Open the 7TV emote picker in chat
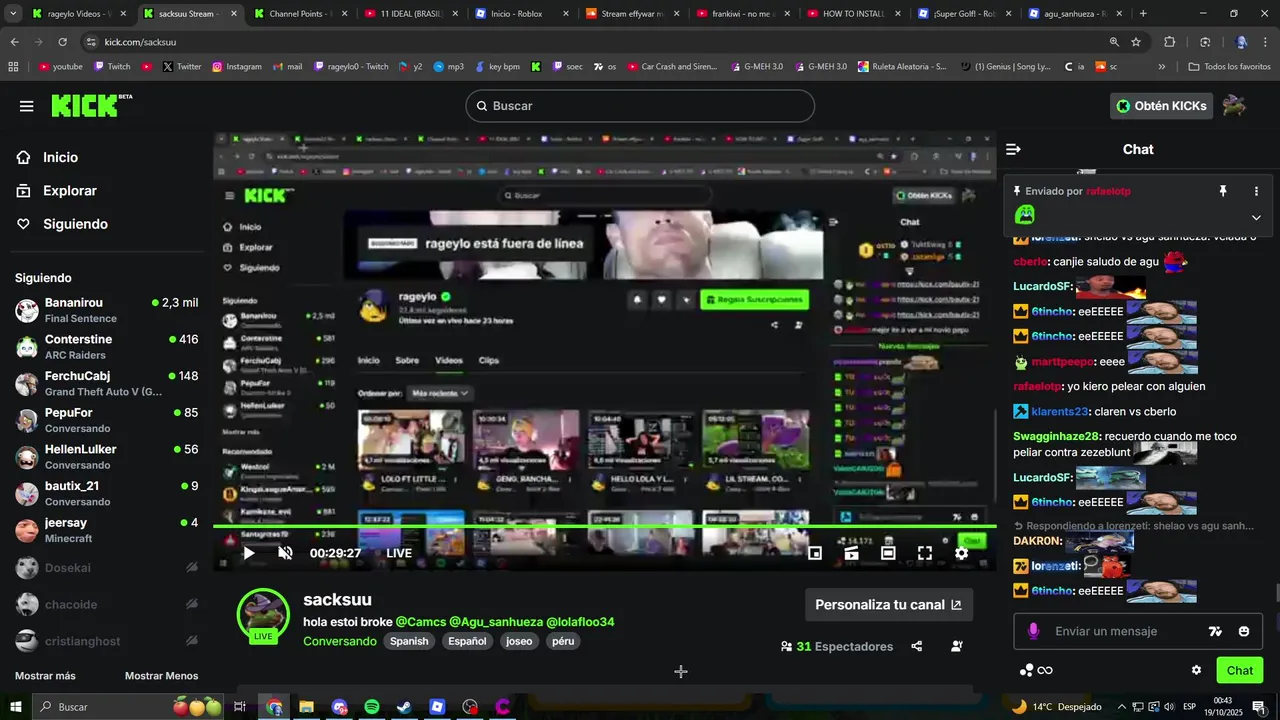1280x720 pixels. [x=1215, y=632]
